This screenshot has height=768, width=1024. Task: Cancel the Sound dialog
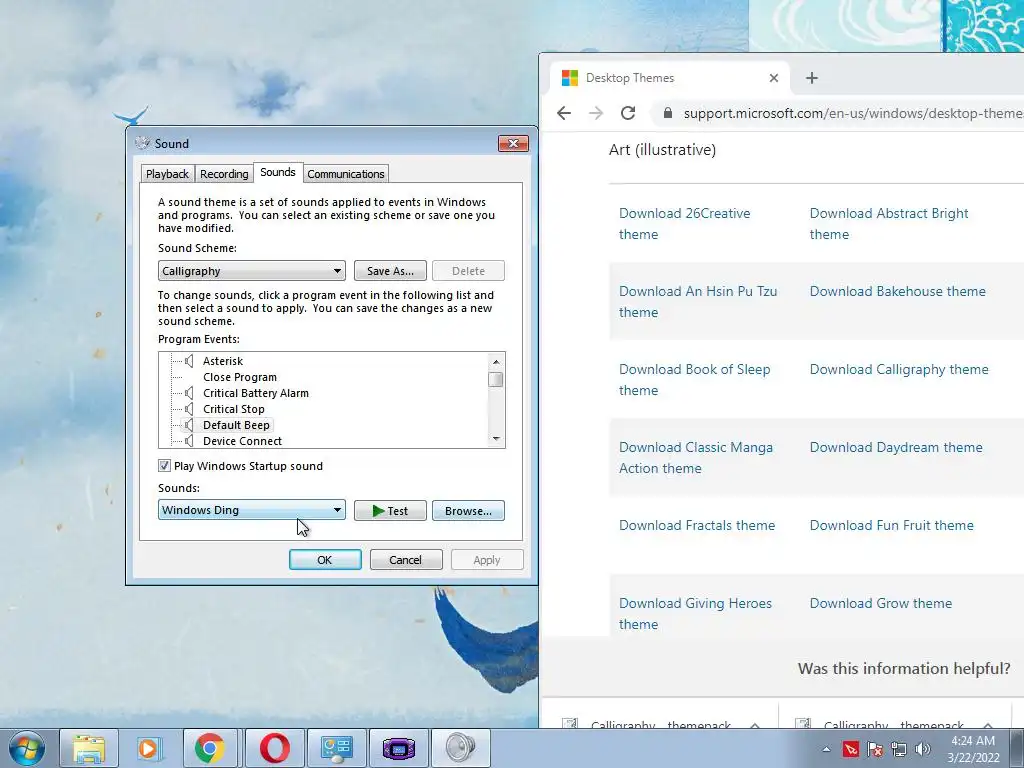click(x=406, y=560)
